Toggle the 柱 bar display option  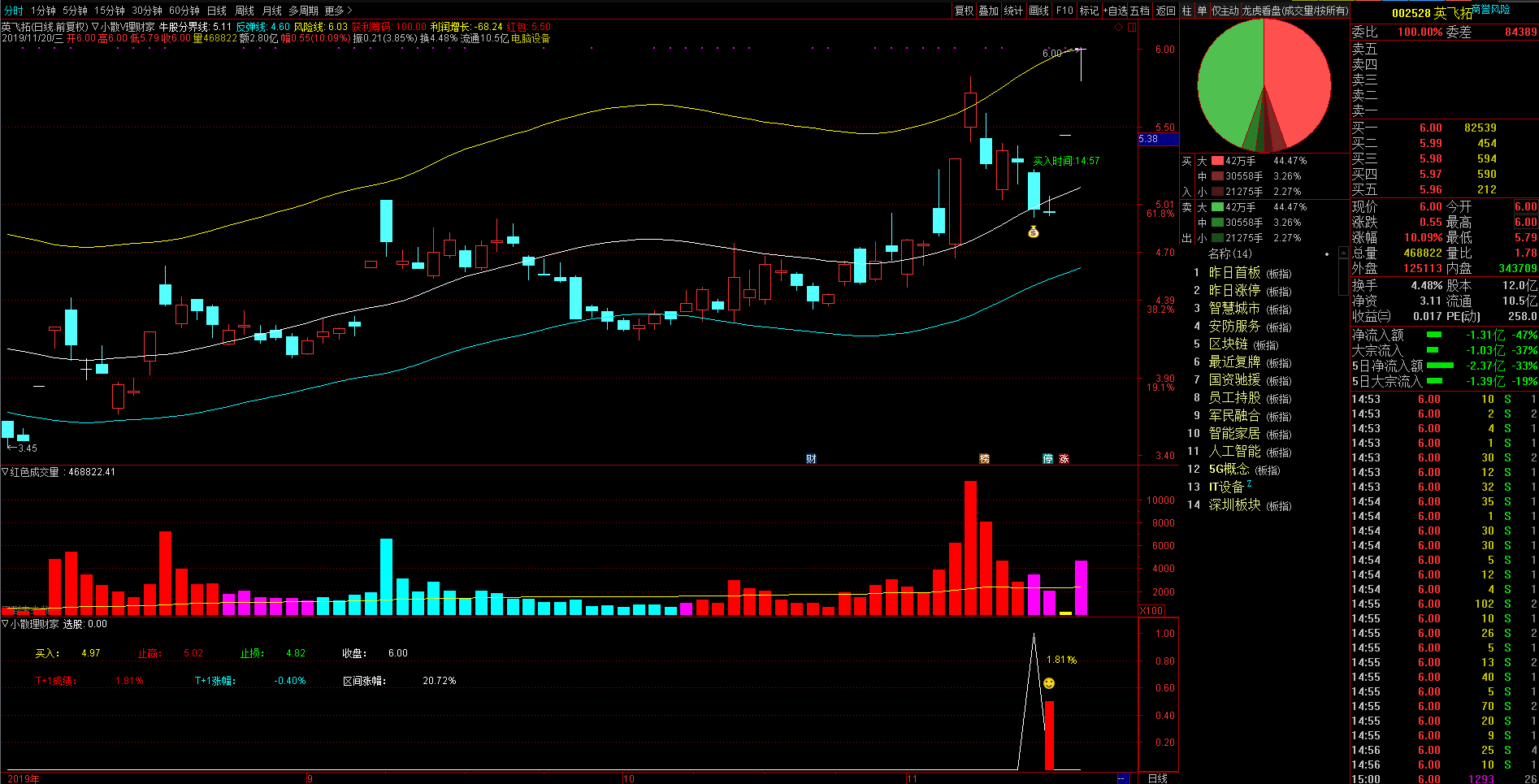pyautogui.click(x=1186, y=11)
